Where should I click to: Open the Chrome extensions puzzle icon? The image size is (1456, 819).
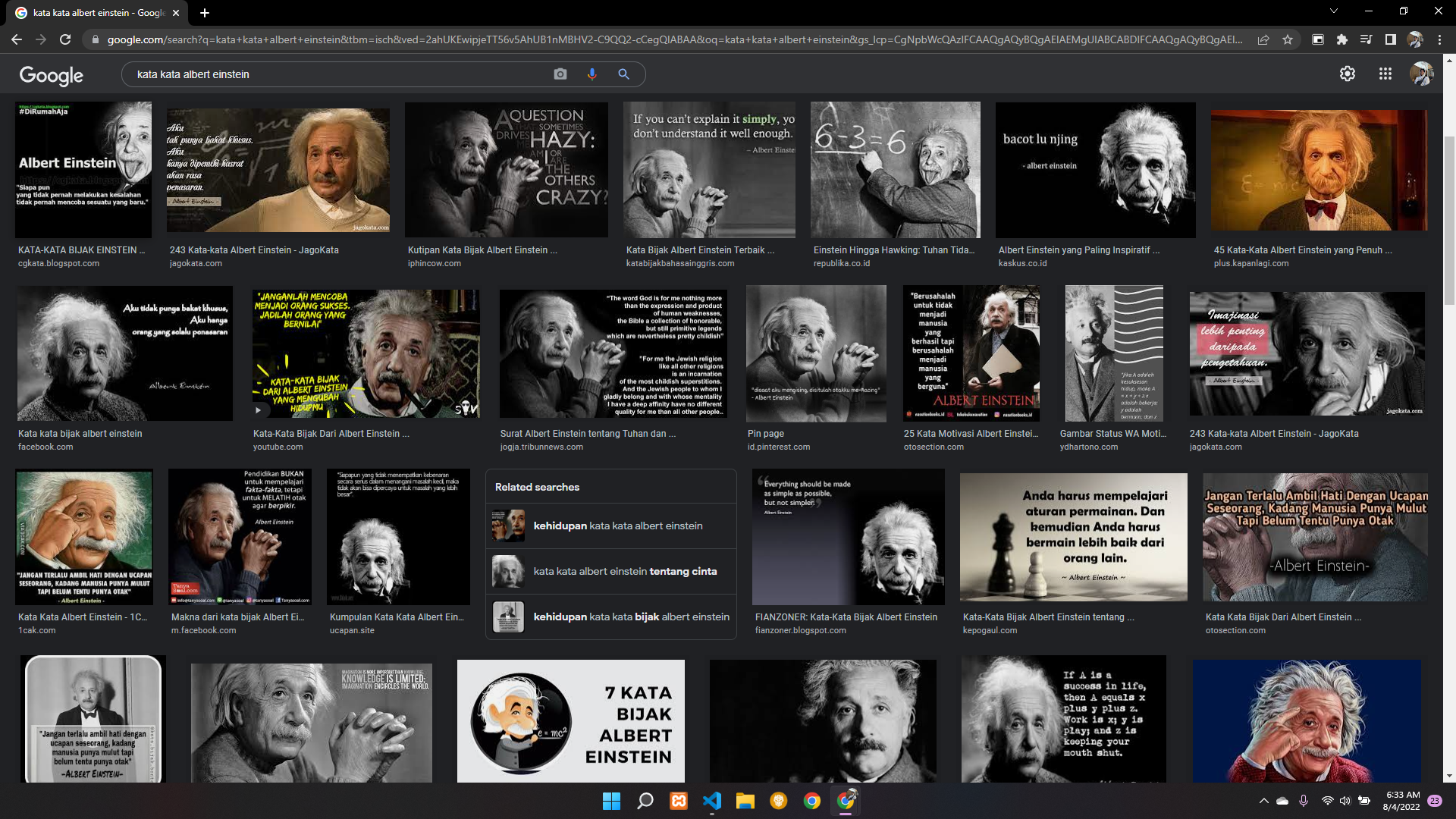coord(1342,39)
